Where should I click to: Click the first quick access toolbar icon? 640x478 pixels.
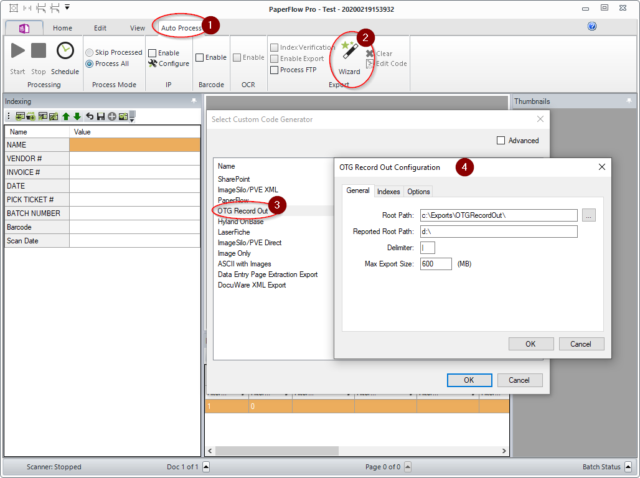click(13, 8)
